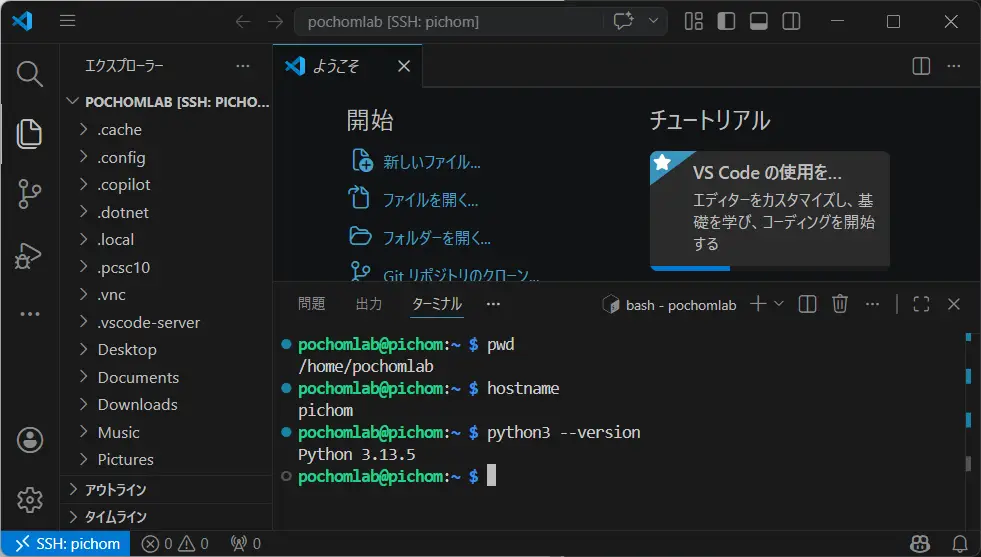This screenshot has width=981, height=557.
Task: Click フォルダーを開く... link
Action: click(437, 238)
